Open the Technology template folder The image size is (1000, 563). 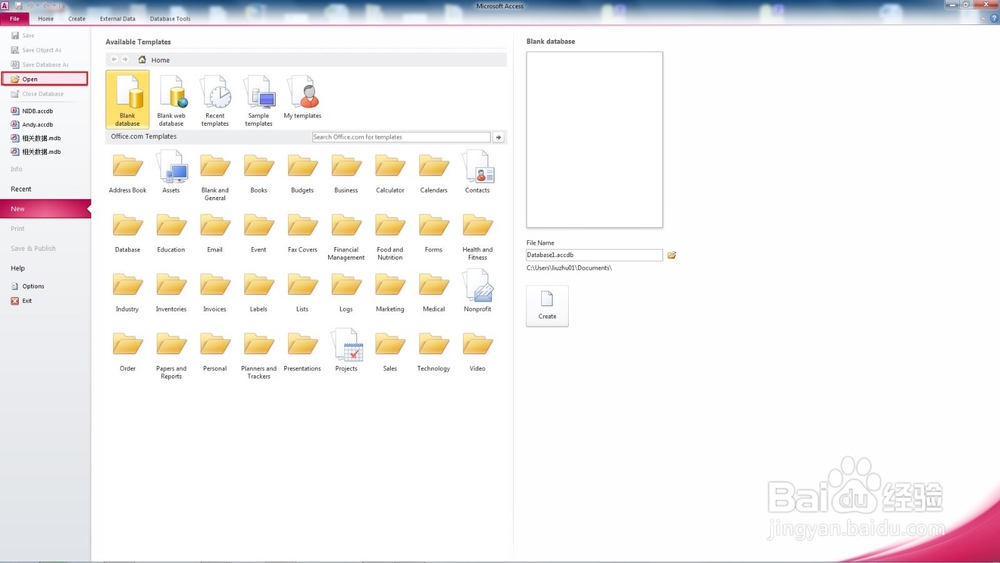tap(434, 351)
